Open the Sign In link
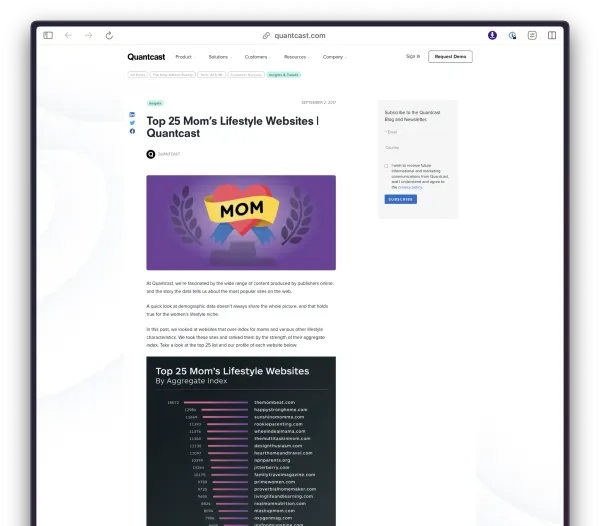600x526 pixels. [x=413, y=56]
